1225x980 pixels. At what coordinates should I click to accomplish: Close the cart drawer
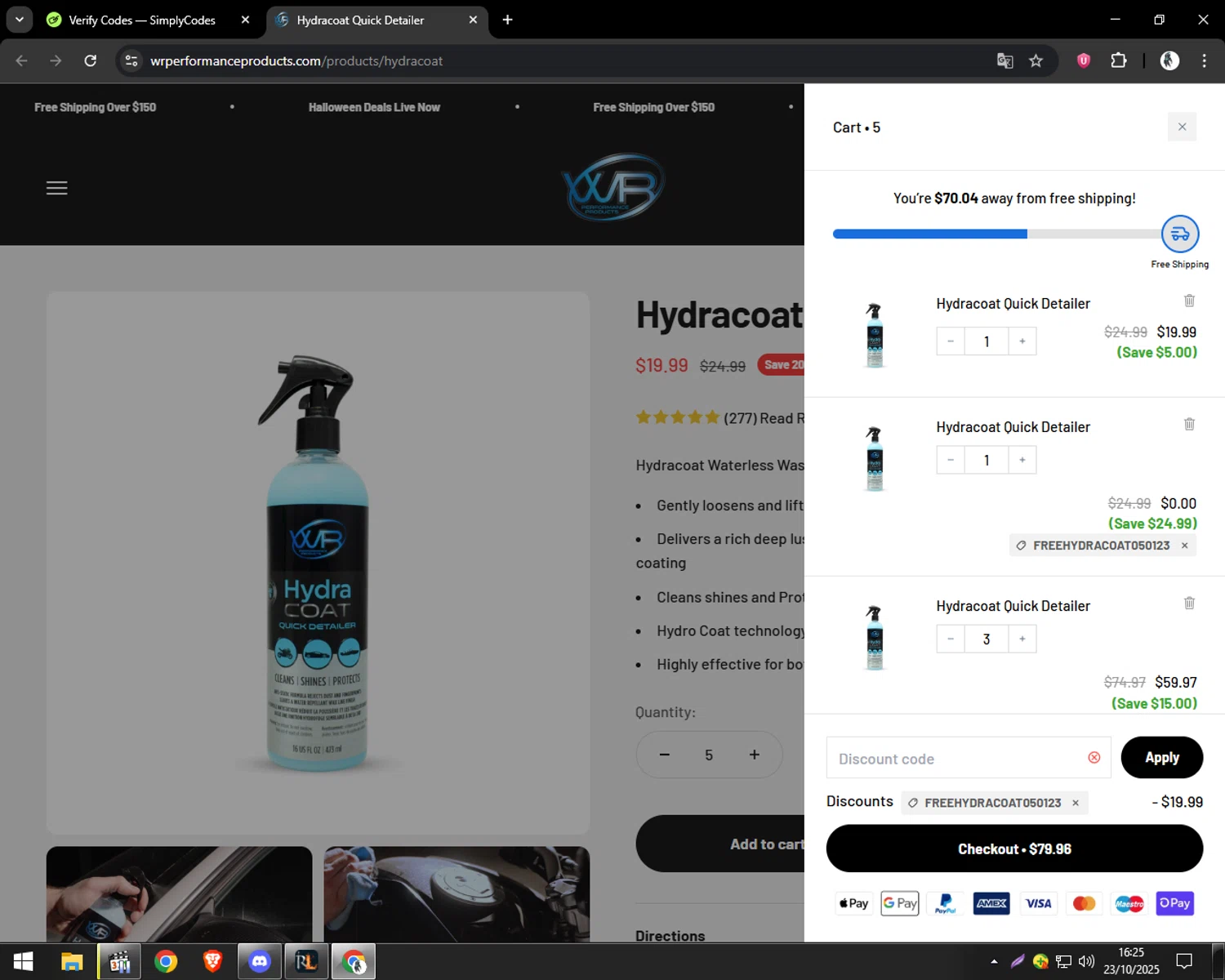1182,127
